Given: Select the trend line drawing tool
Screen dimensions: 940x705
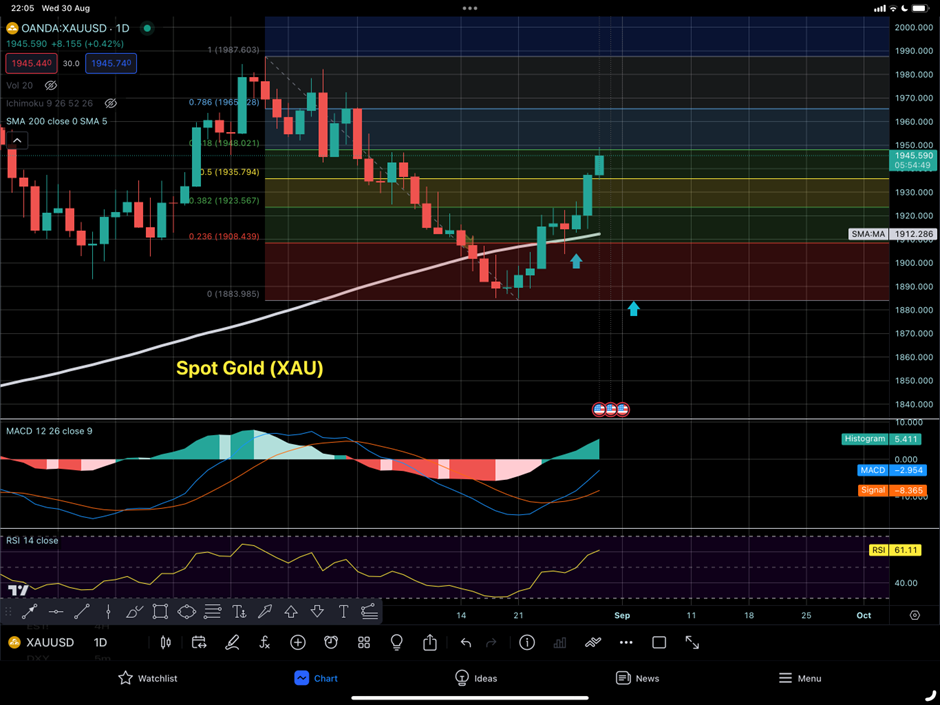Looking at the screenshot, I should [82, 612].
